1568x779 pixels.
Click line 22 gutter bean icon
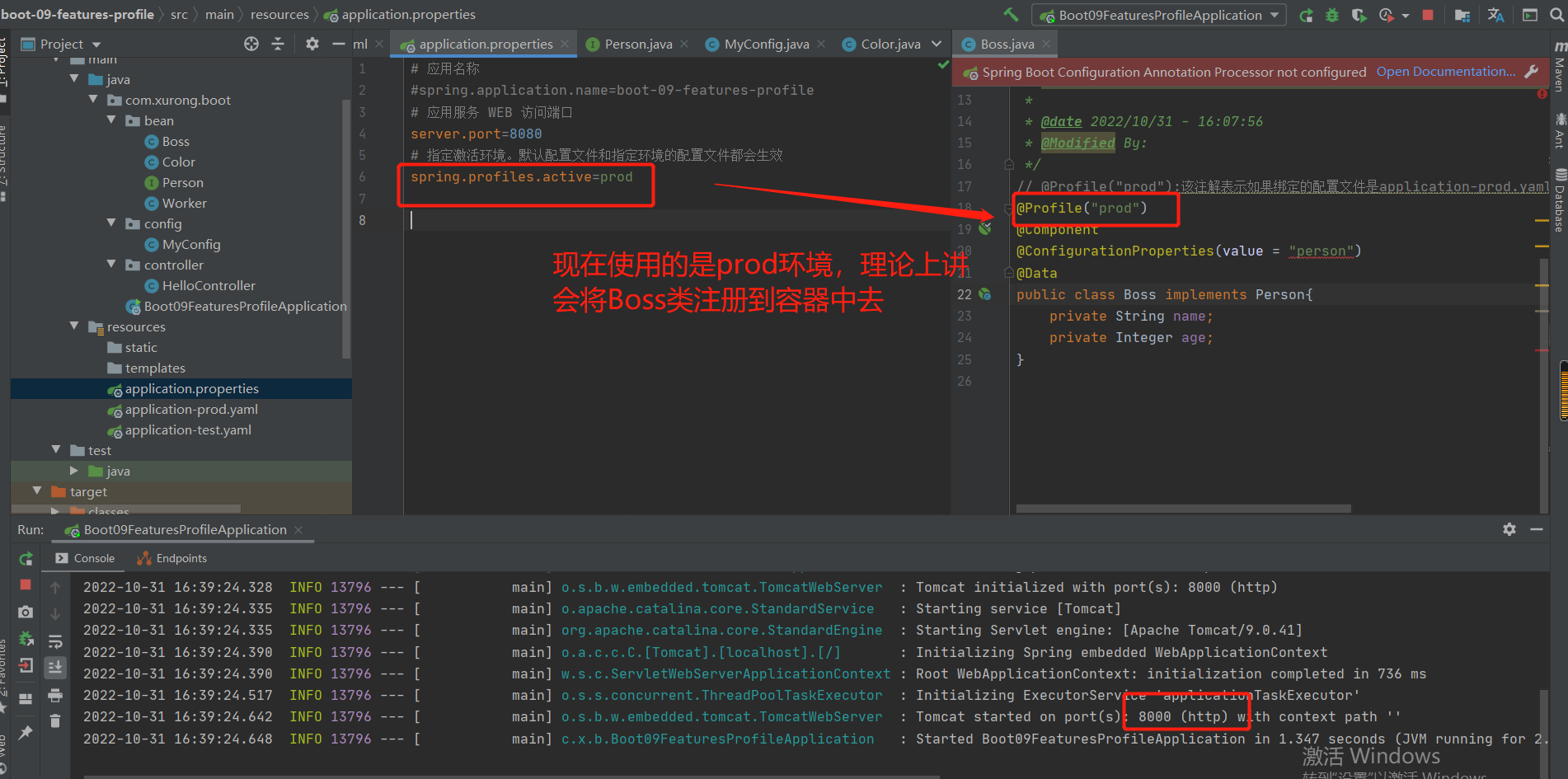click(985, 294)
